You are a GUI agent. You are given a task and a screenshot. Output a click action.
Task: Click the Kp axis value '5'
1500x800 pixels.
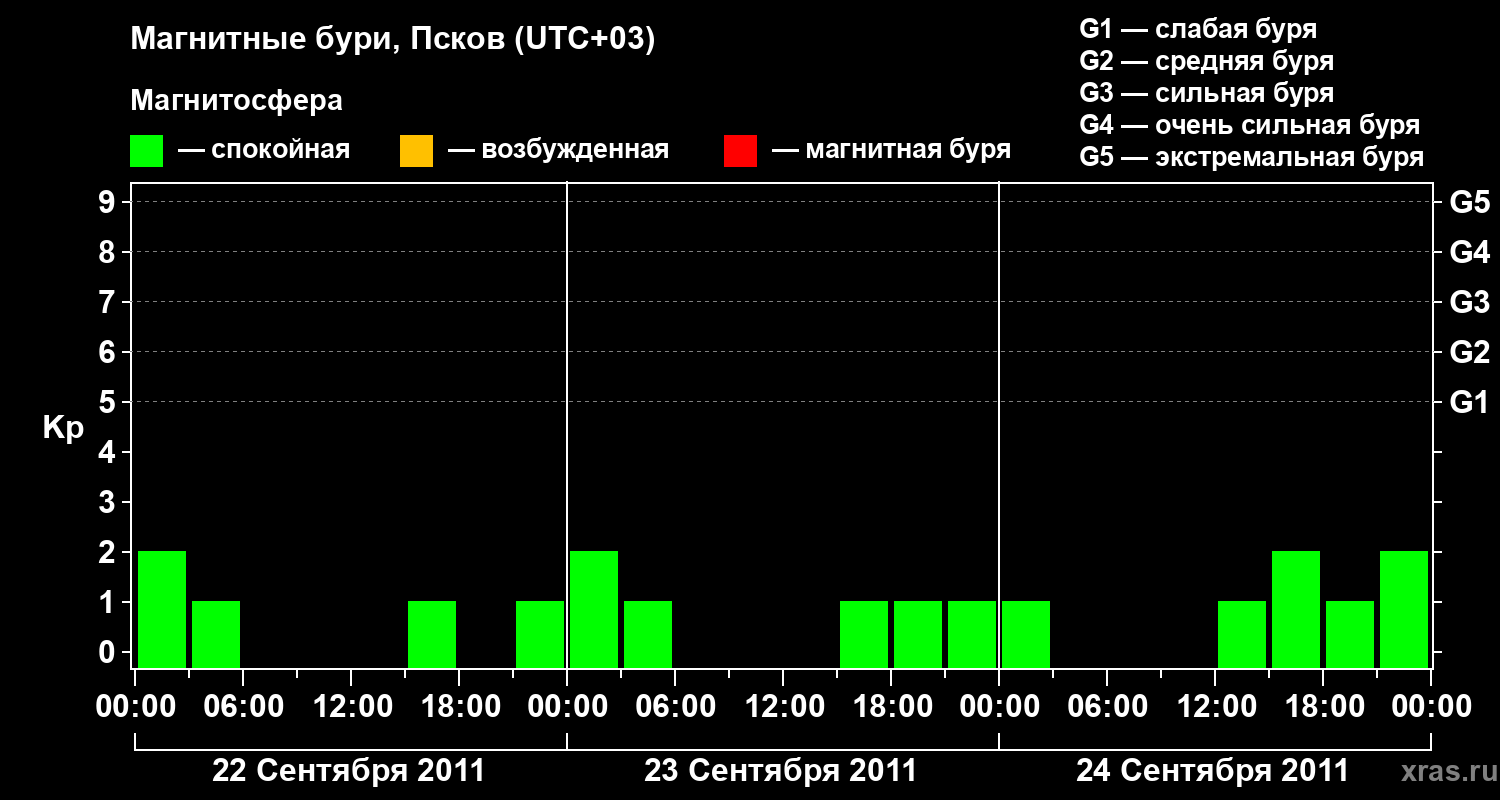click(109, 402)
